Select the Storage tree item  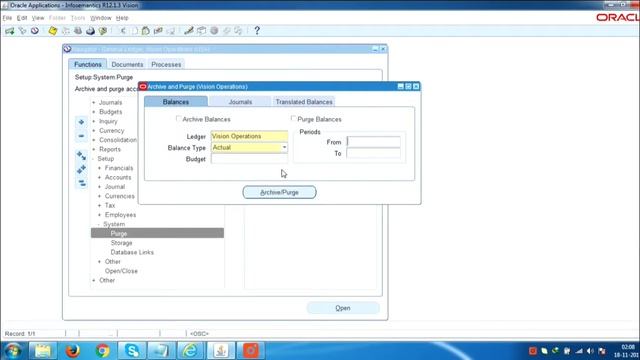click(121, 243)
